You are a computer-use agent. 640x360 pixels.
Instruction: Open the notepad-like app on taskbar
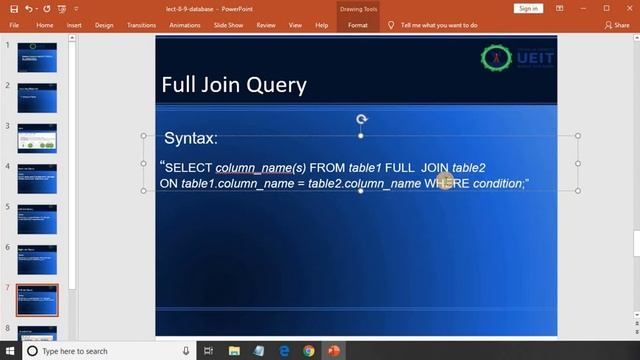[x=259, y=351]
